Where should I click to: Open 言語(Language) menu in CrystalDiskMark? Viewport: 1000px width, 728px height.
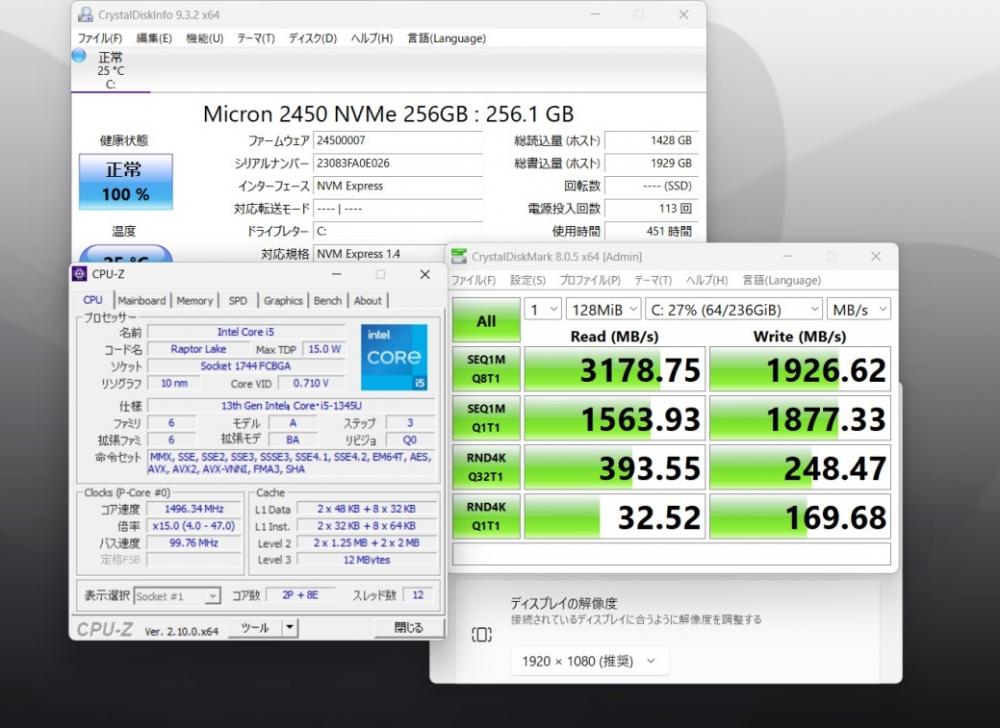coord(781,280)
